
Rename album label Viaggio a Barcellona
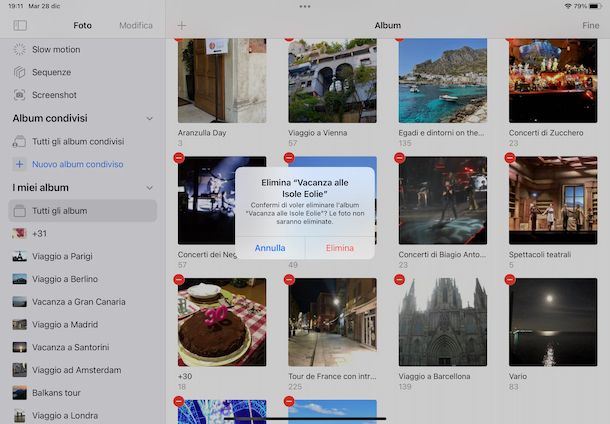(x=434, y=376)
